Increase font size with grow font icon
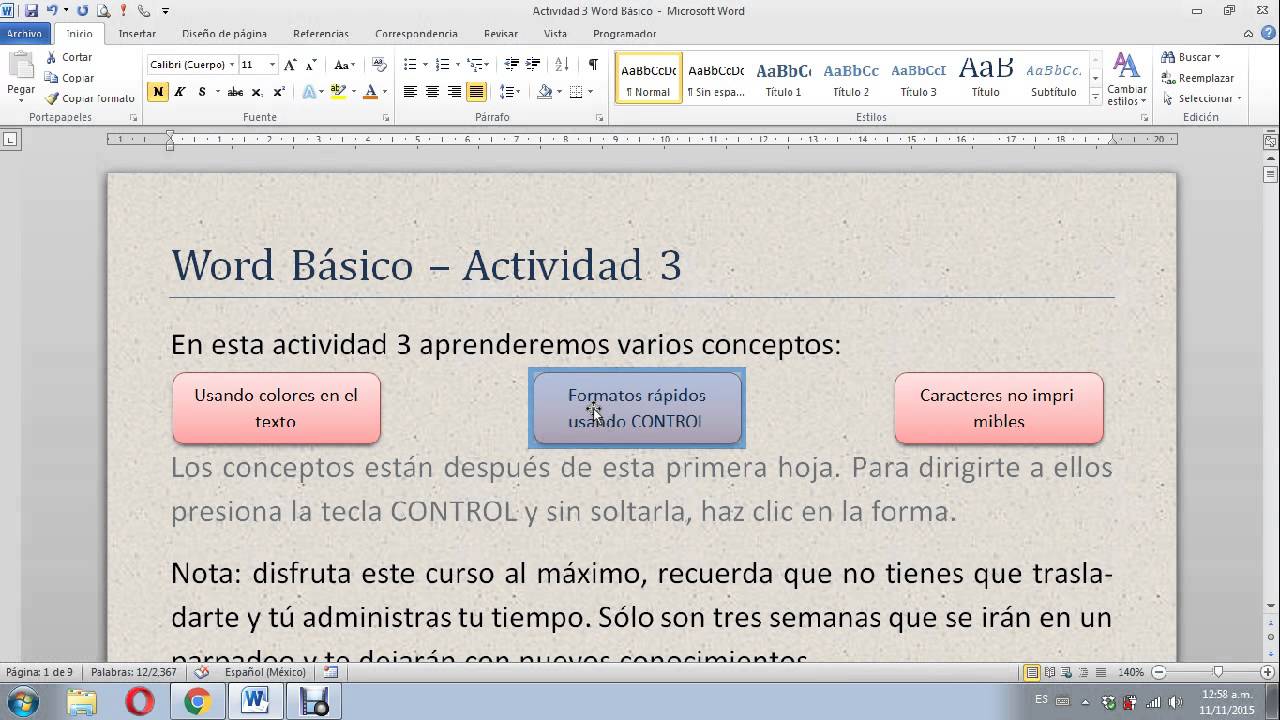The width and height of the screenshot is (1280, 720). (290, 65)
